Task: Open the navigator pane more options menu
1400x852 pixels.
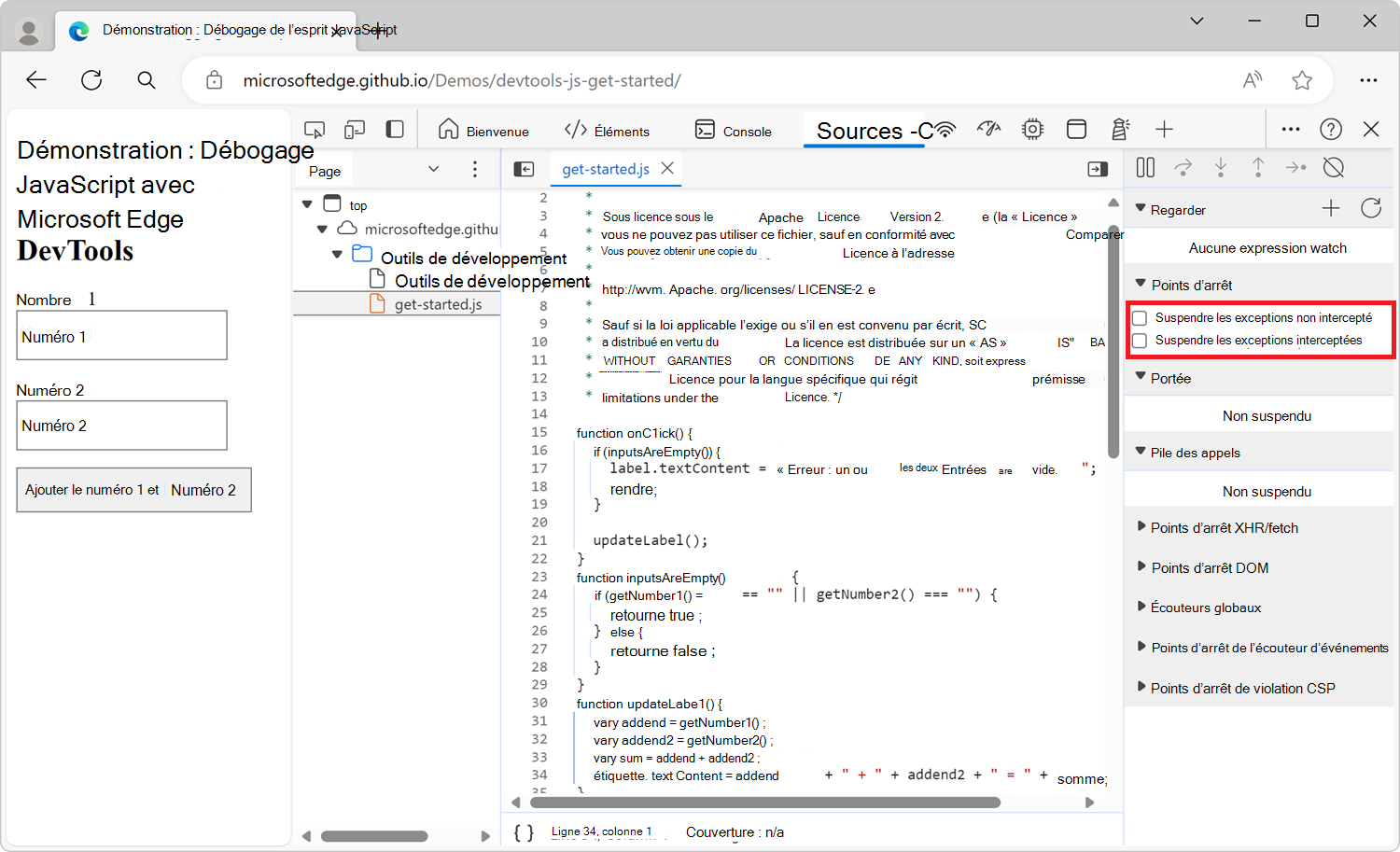Action: coord(475,169)
